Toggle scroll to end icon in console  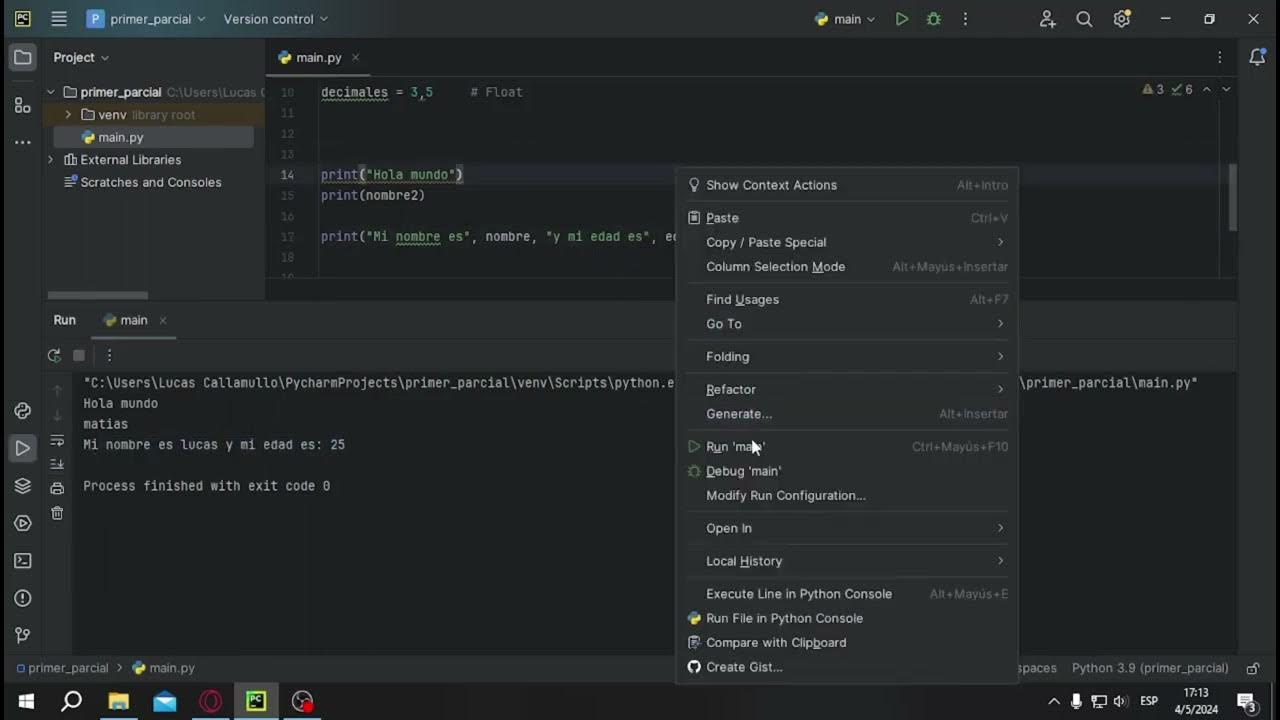57,464
